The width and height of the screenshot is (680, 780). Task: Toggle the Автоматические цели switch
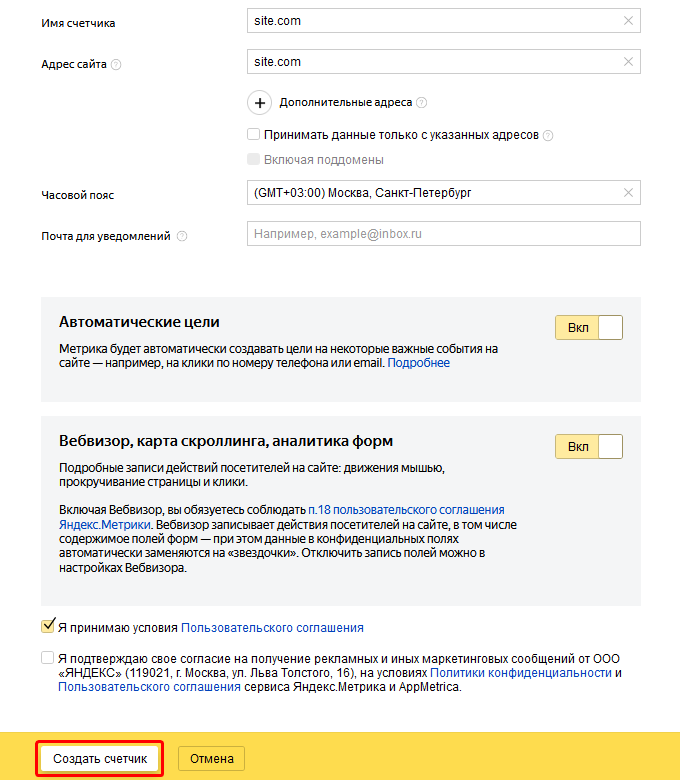click(x=589, y=328)
